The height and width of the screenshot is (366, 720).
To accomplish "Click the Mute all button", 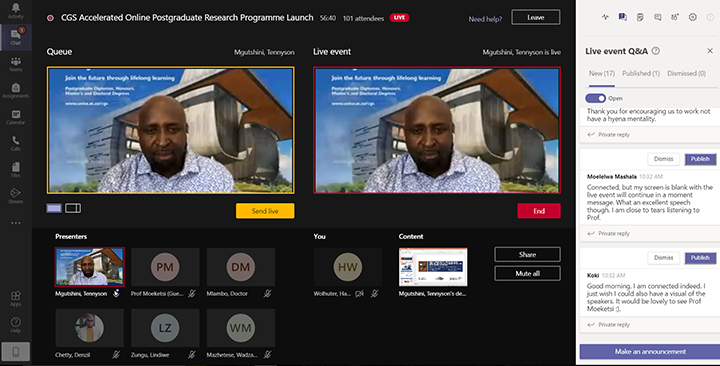I will click(x=527, y=273).
